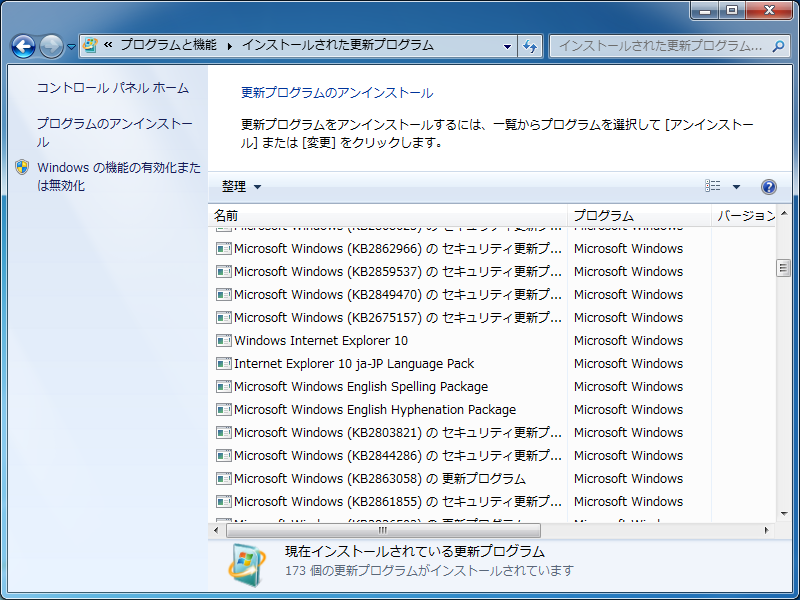Open recent pages dropdown beside Forward arrow
Image resolution: width=800 pixels, height=600 pixels.
point(71,47)
